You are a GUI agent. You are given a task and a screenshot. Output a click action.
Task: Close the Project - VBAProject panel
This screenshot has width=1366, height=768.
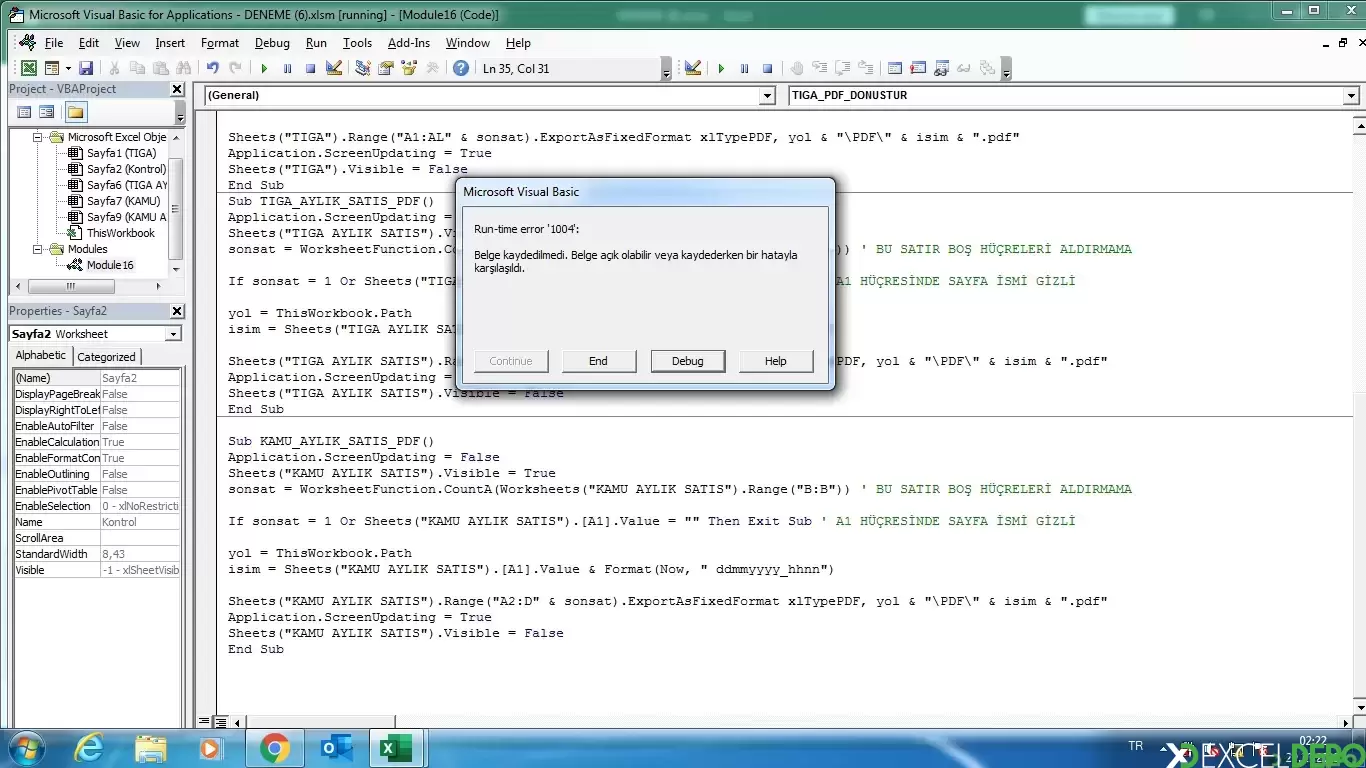point(177,89)
